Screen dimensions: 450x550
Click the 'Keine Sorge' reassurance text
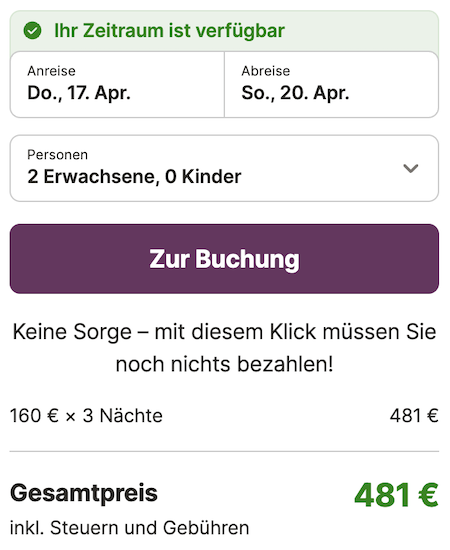click(224, 332)
